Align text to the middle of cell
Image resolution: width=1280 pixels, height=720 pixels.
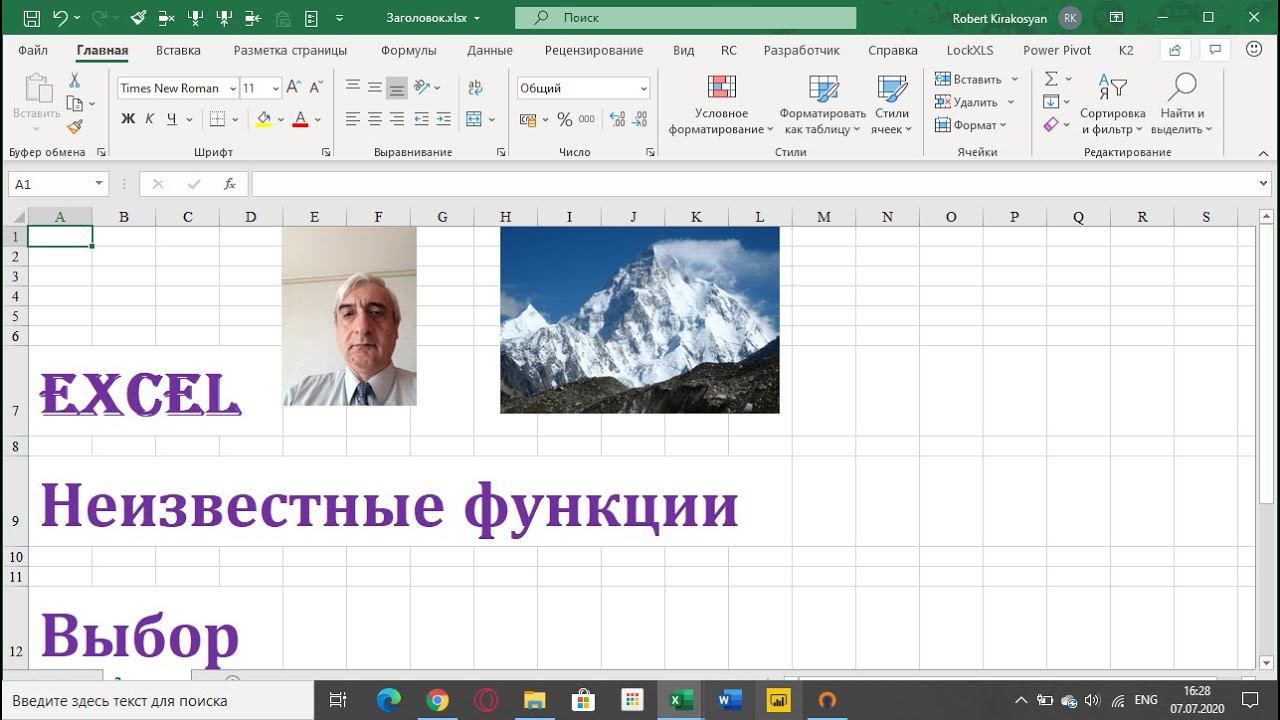point(375,87)
